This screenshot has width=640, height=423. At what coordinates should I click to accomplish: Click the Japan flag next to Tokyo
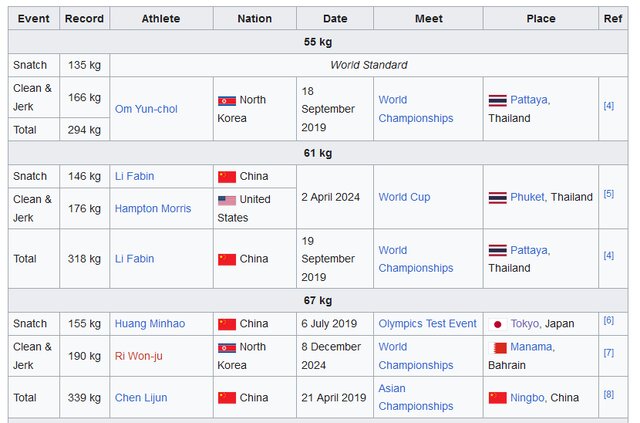[497, 324]
